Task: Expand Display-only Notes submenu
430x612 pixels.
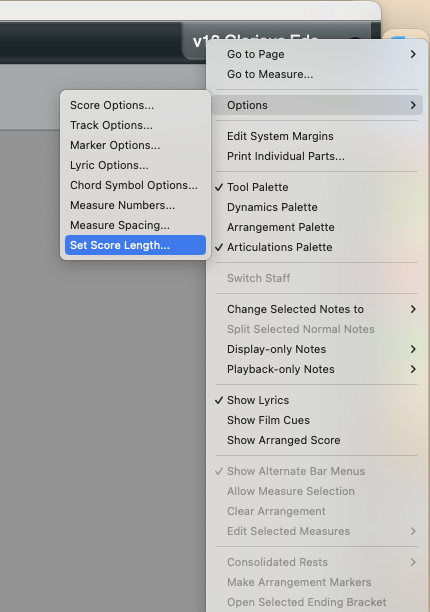Action: point(316,349)
